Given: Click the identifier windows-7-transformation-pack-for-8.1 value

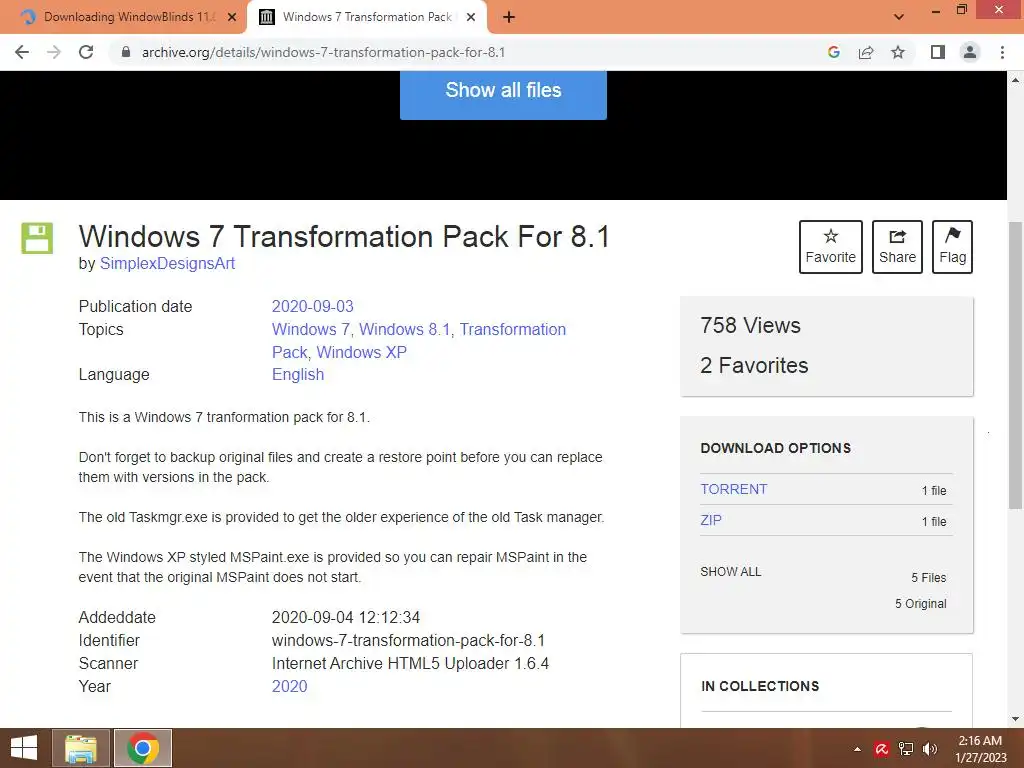Looking at the screenshot, I should 408,641.
